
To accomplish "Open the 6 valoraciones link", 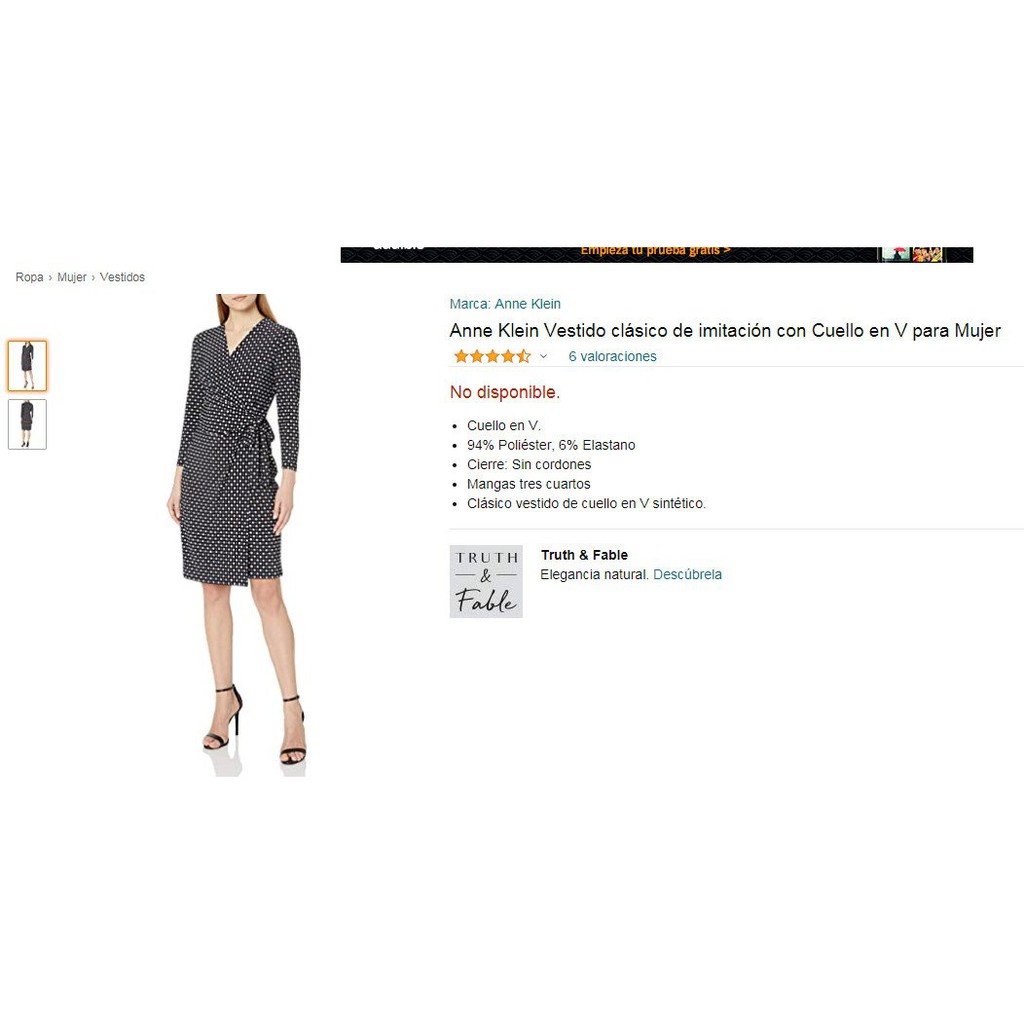I will (612, 357).
